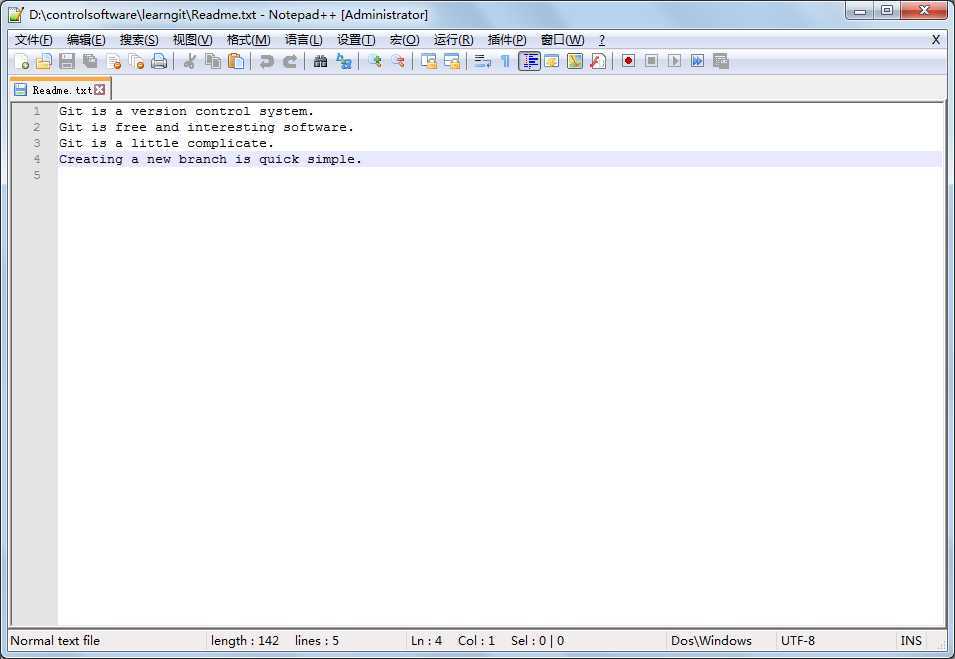This screenshot has height=659, width=955.
Task: Open the User Defined Language icon
Action: pyautogui.click(x=552, y=61)
